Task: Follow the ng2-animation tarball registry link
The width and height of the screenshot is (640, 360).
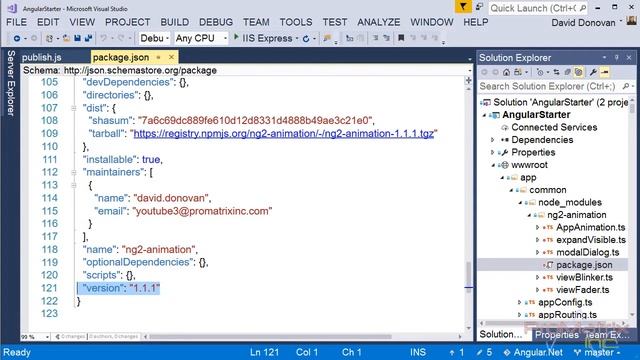Action: click(284, 133)
